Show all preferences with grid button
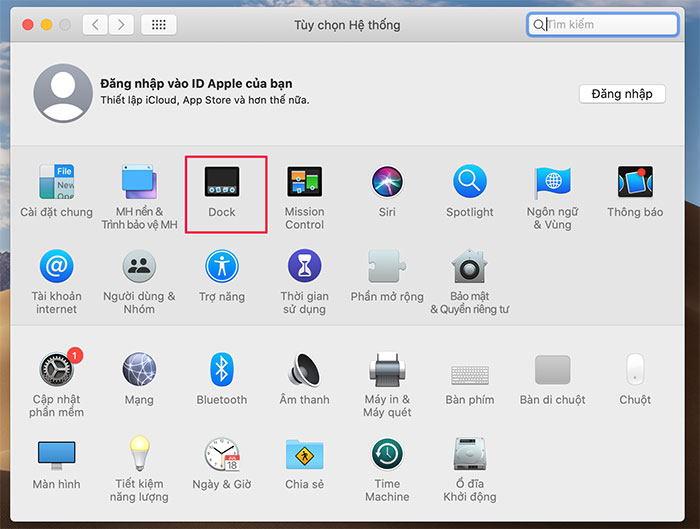 coord(158,25)
